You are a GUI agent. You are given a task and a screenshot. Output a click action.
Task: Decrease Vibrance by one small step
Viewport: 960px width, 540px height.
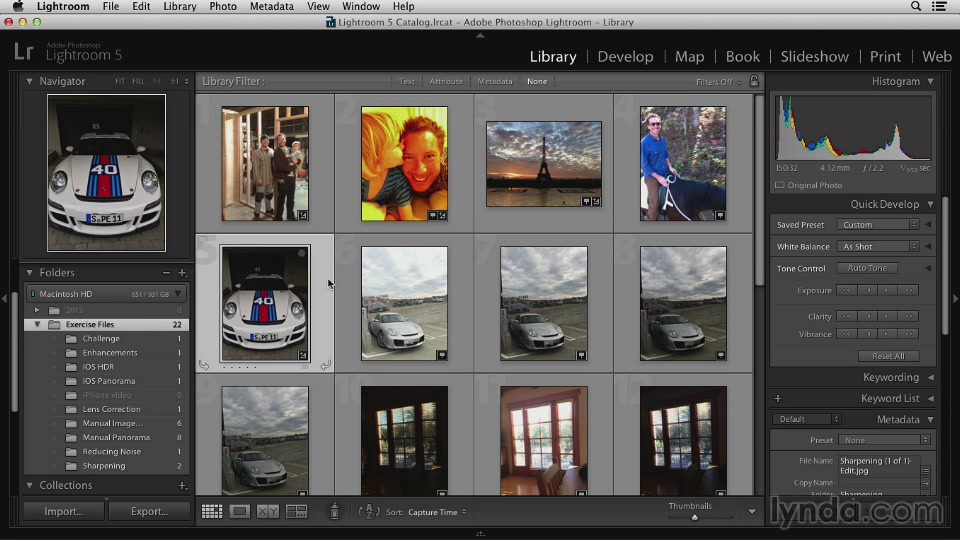[x=868, y=334]
